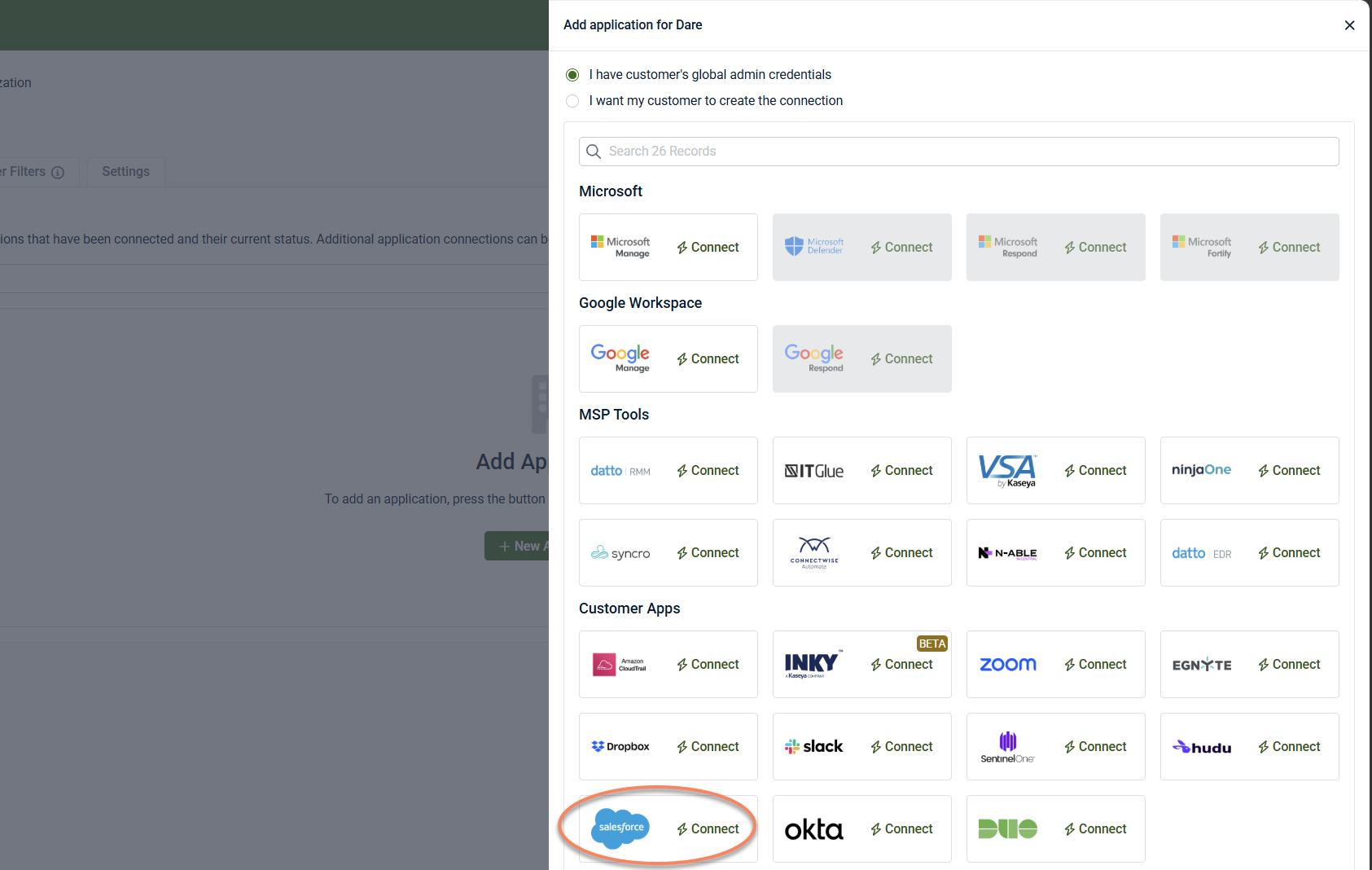Connect the ConnectWise Automate application

coord(901,553)
